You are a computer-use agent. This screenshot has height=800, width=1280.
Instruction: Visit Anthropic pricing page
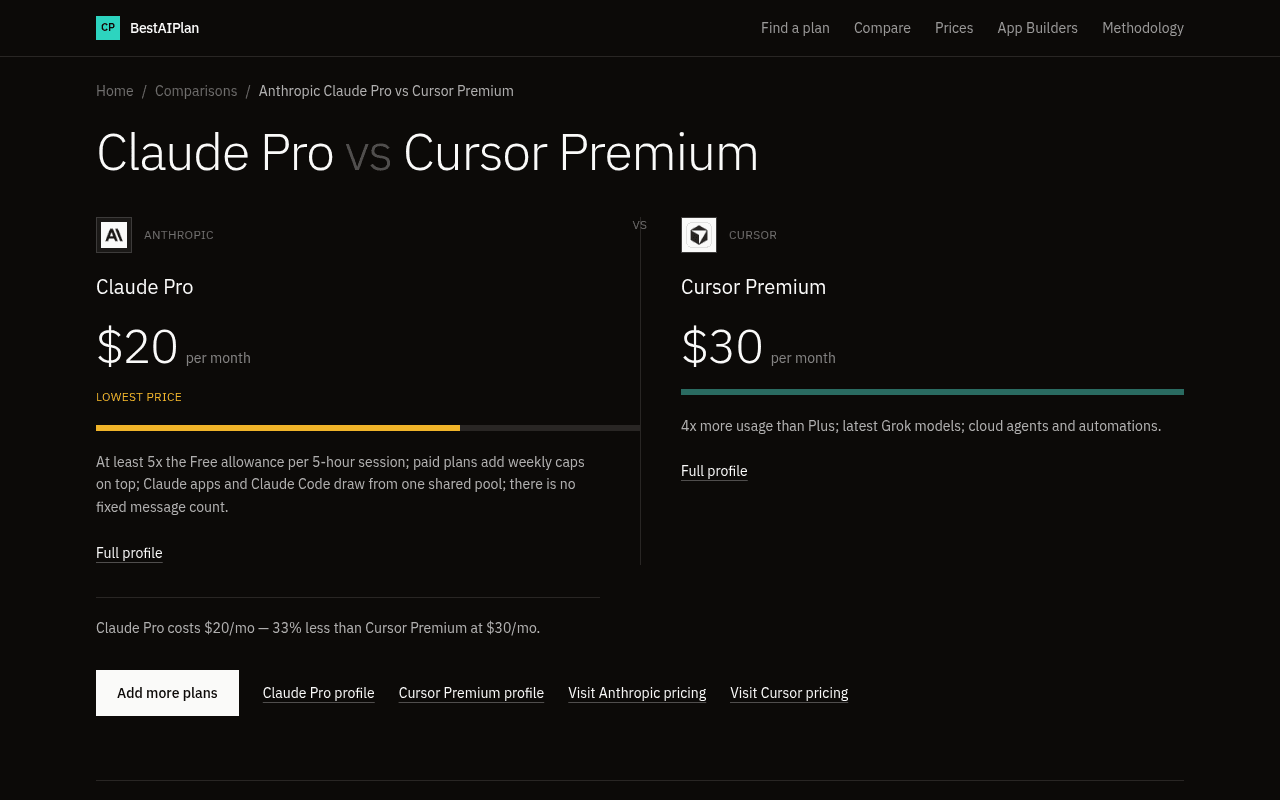[637, 693]
